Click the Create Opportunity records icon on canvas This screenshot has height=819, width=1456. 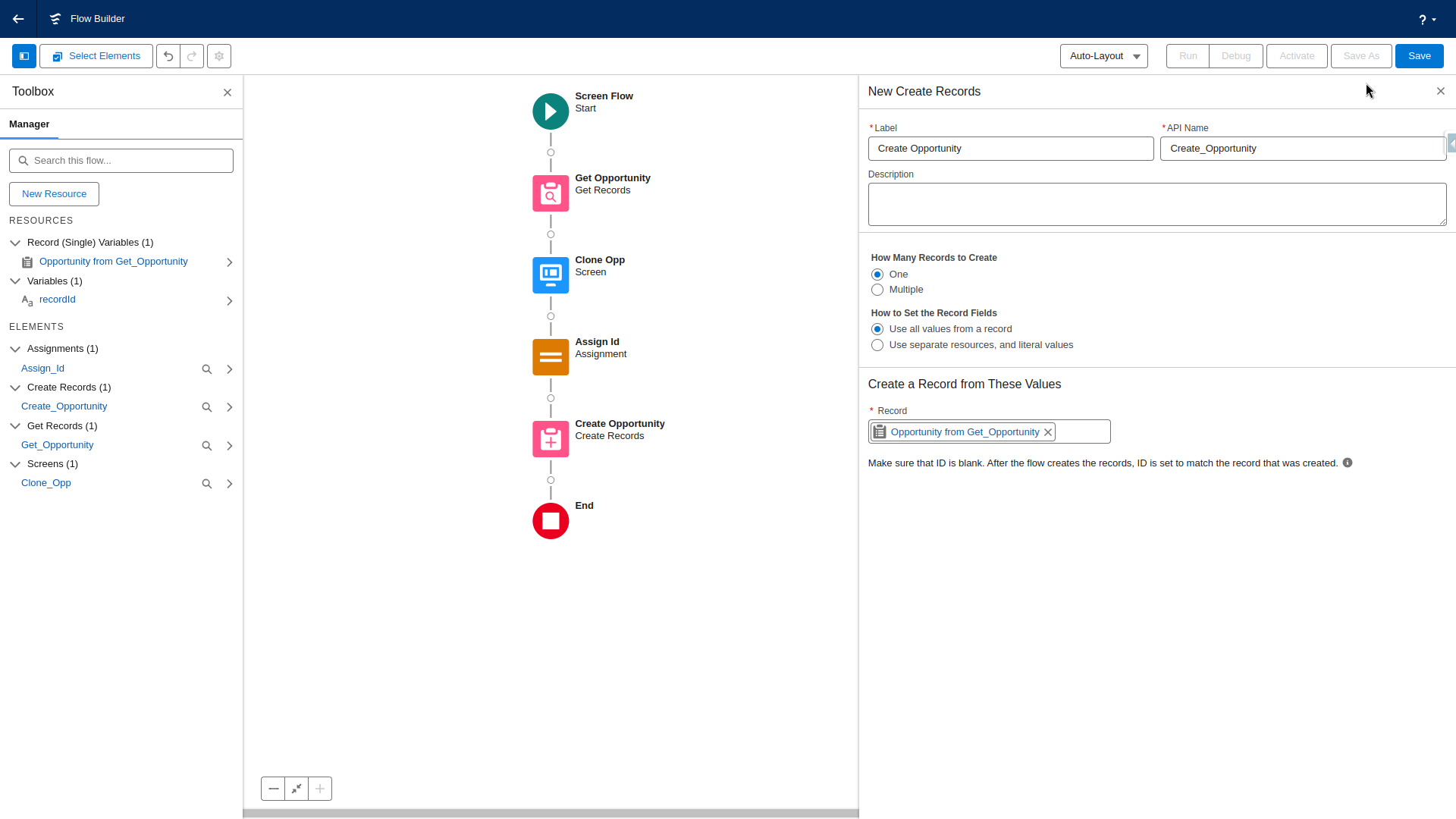pos(551,439)
